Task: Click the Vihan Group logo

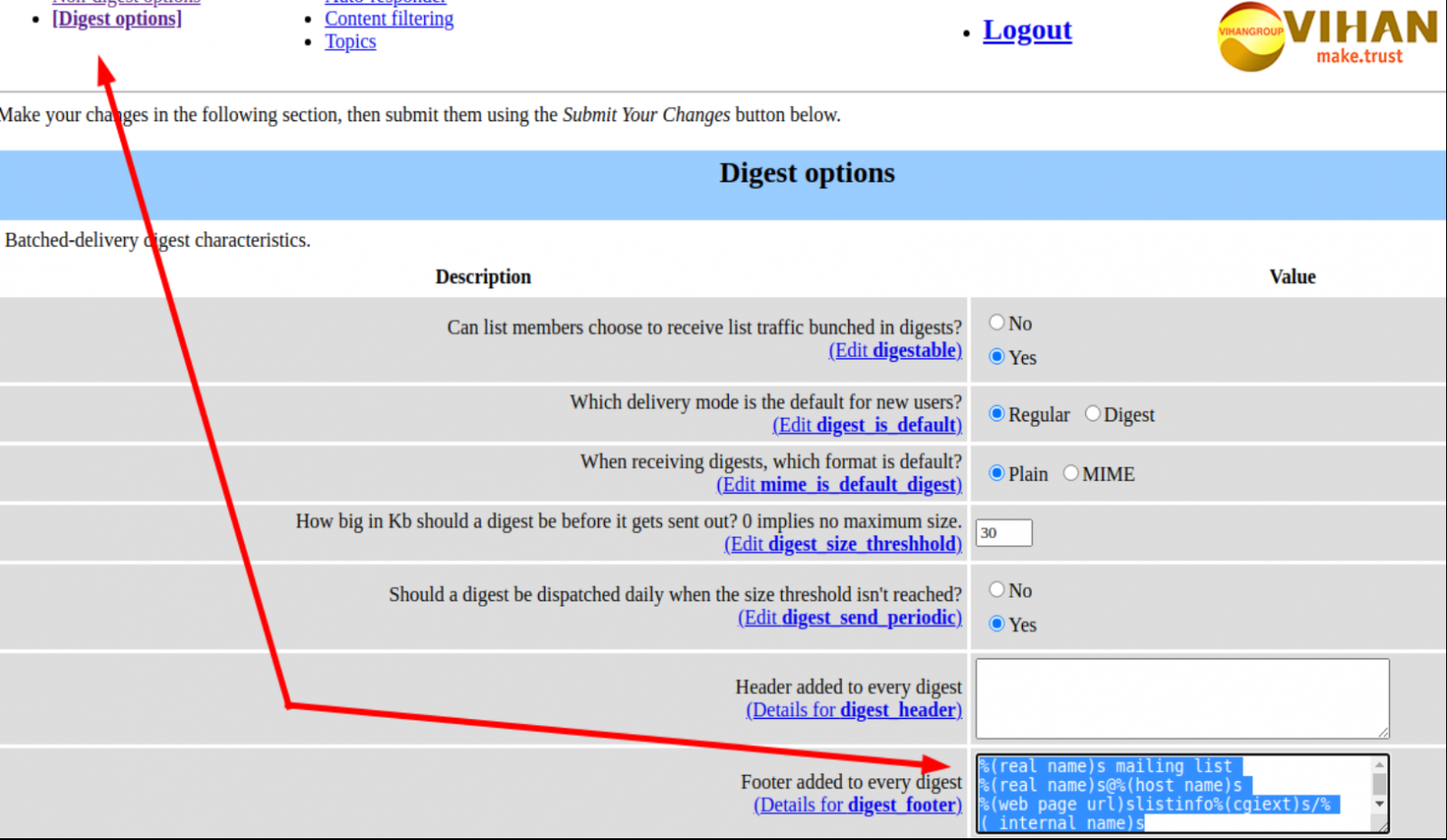Action: [1327, 36]
